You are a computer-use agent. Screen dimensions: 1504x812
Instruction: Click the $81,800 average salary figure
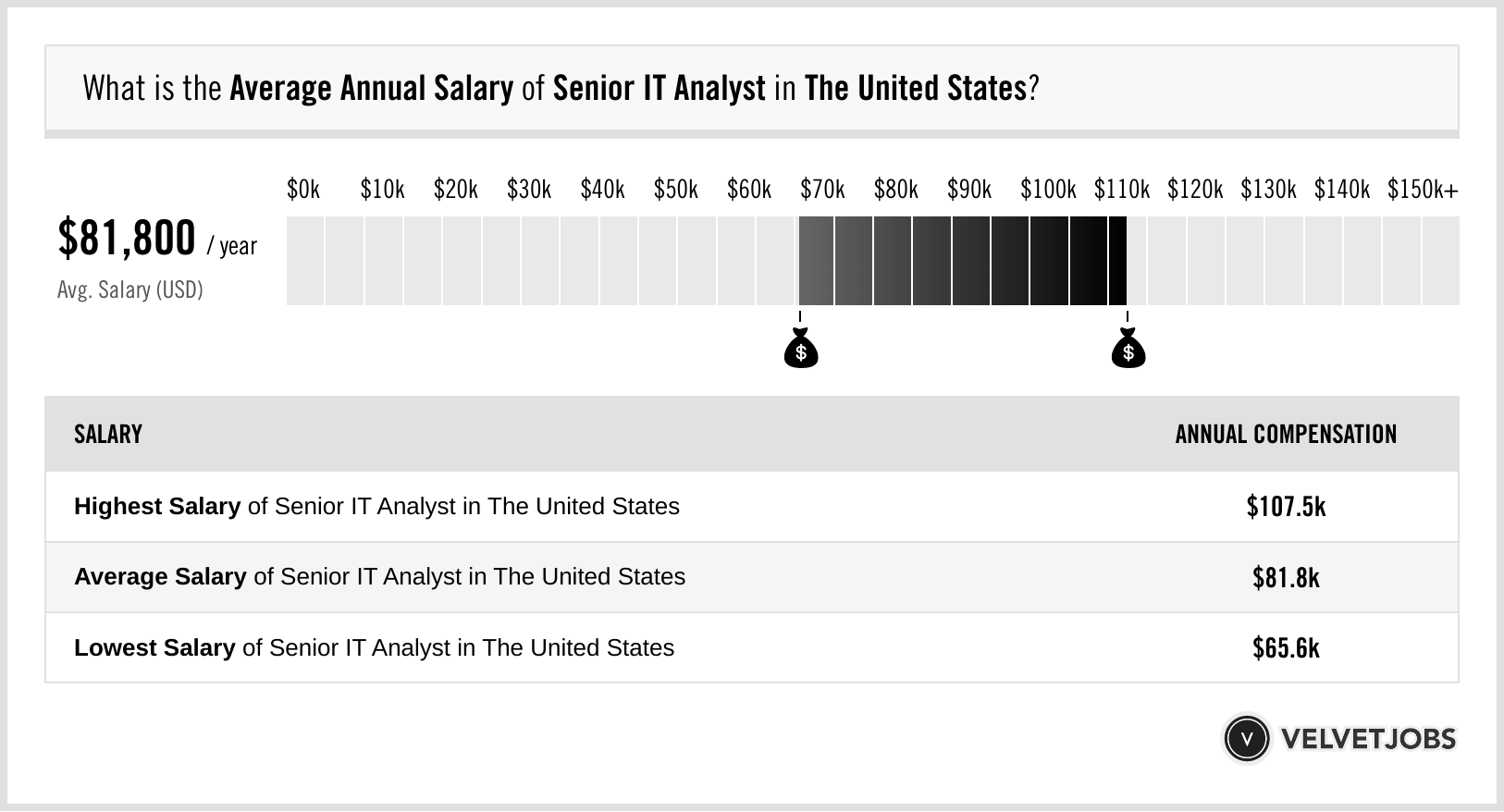point(127,238)
